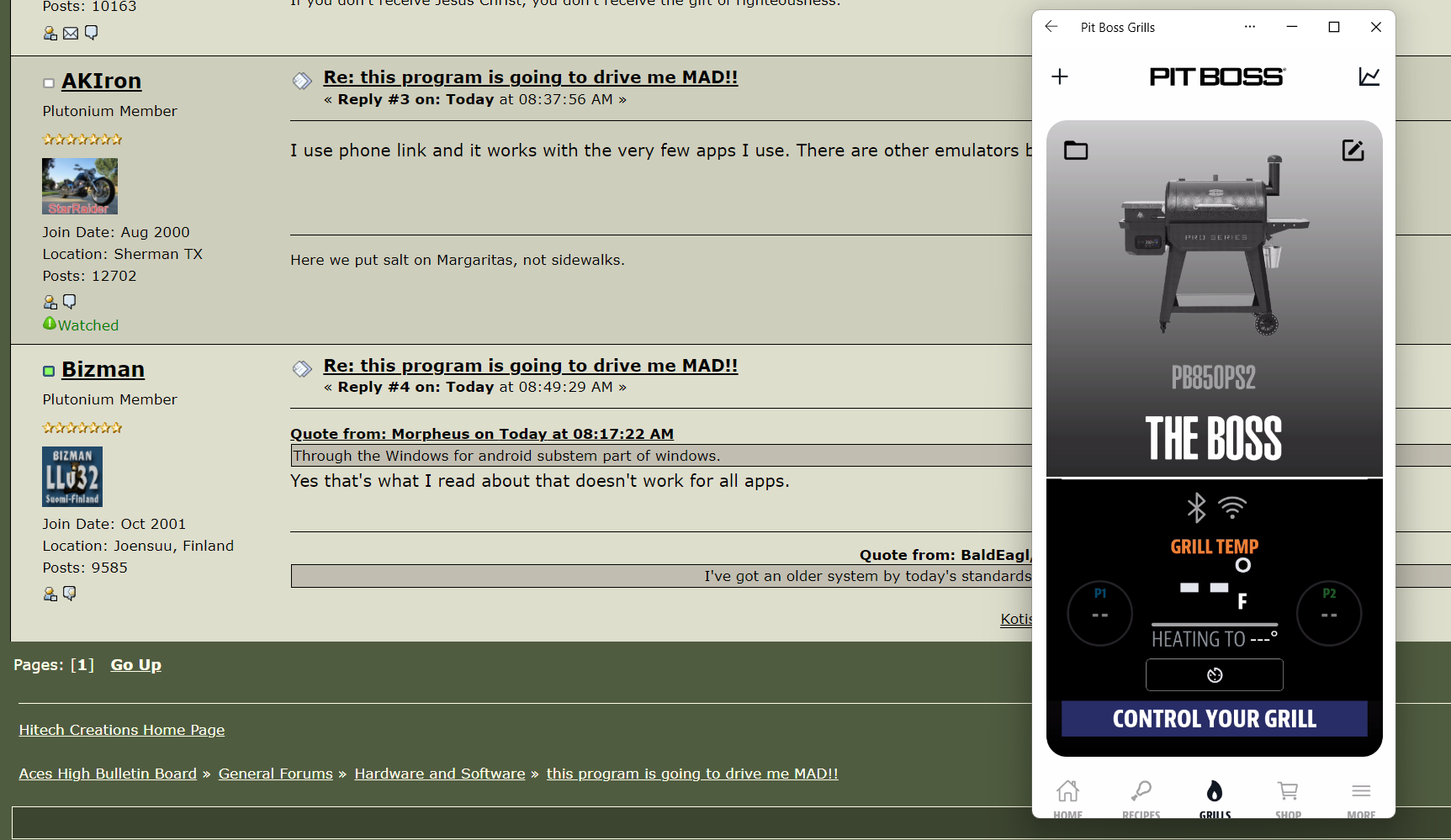
Task: Tap the Bluetooth connection icon
Action: pos(1196,508)
